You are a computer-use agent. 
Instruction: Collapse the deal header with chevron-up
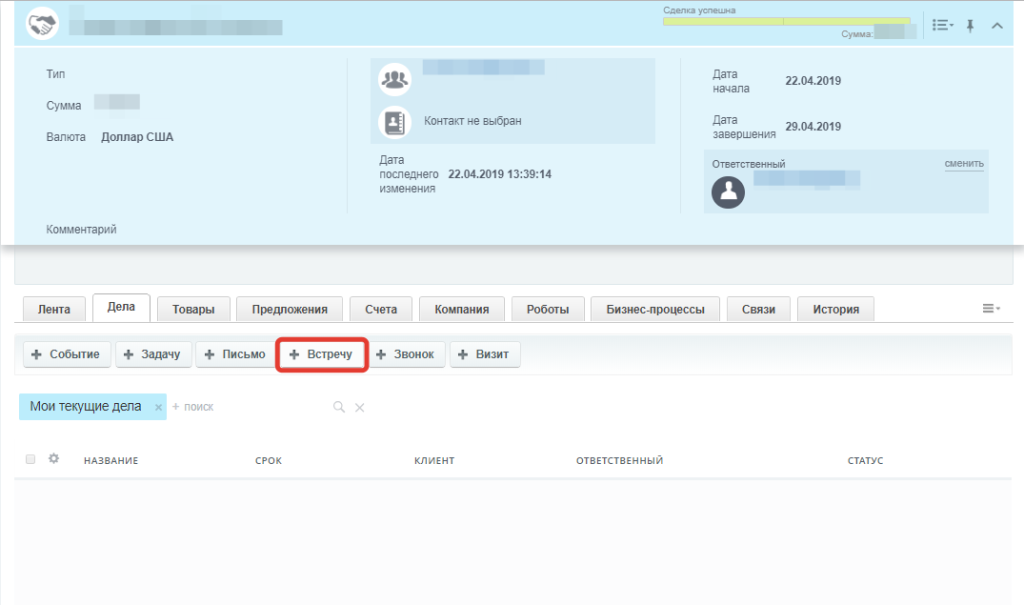click(997, 26)
